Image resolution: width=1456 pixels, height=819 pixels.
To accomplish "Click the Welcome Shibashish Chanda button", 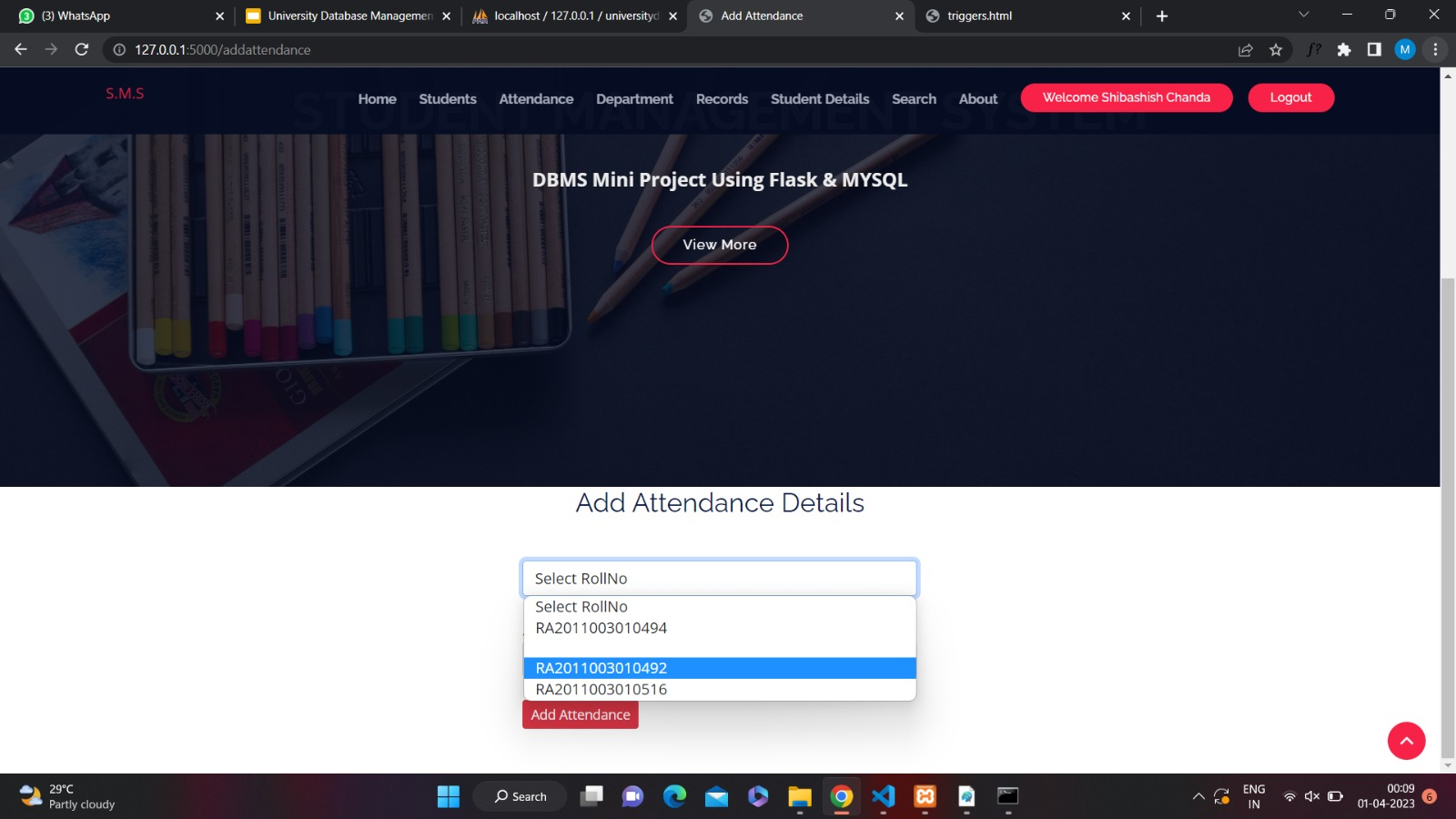I will pyautogui.click(x=1127, y=97).
